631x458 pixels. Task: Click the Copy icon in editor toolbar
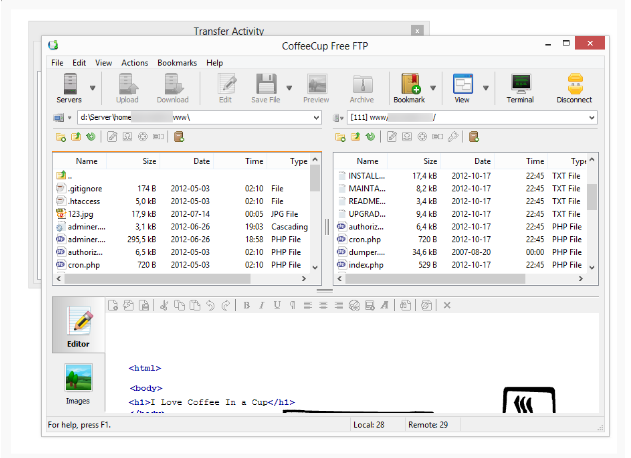coord(179,305)
